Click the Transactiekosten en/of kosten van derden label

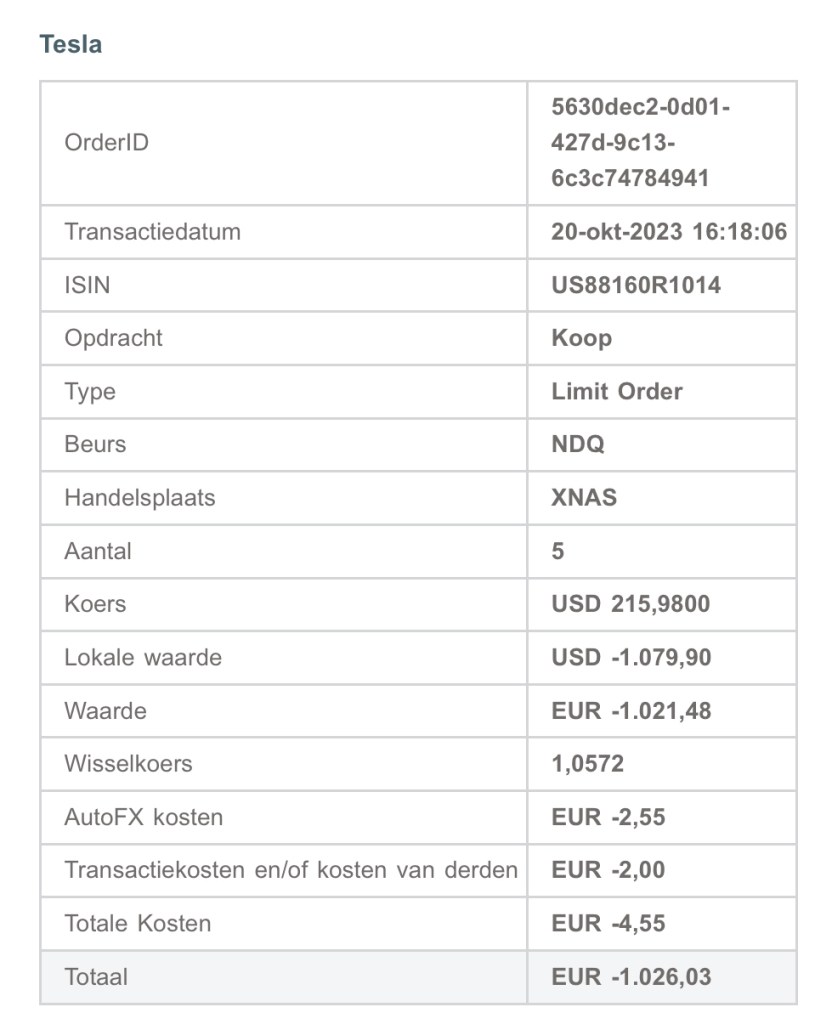click(x=291, y=870)
